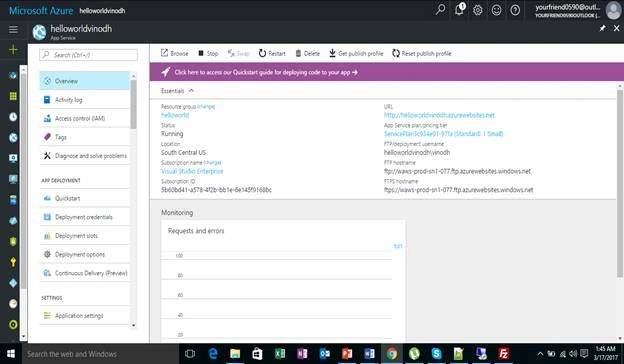Open Continuous Delivery (Preview)

click(x=84, y=273)
